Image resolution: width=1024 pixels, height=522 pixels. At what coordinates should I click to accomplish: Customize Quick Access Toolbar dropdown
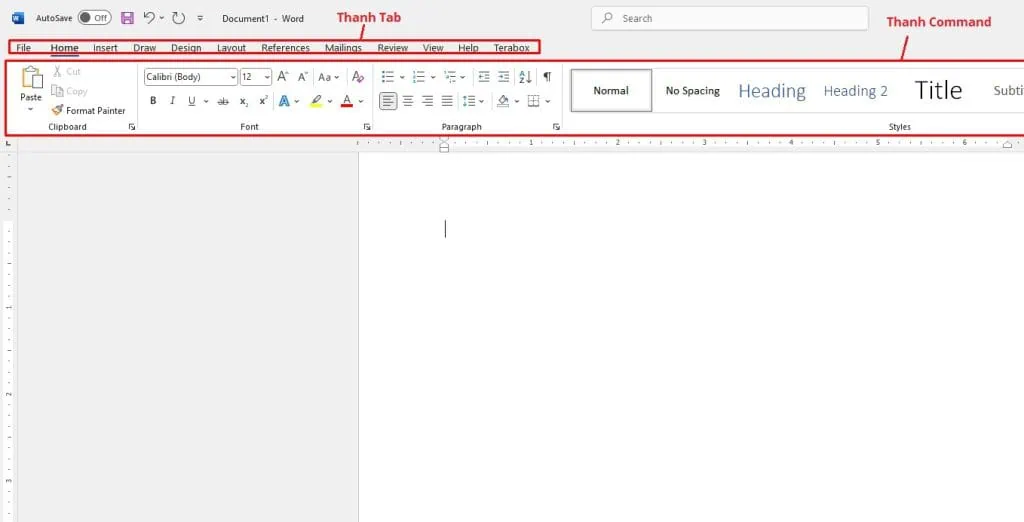click(x=200, y=18)
